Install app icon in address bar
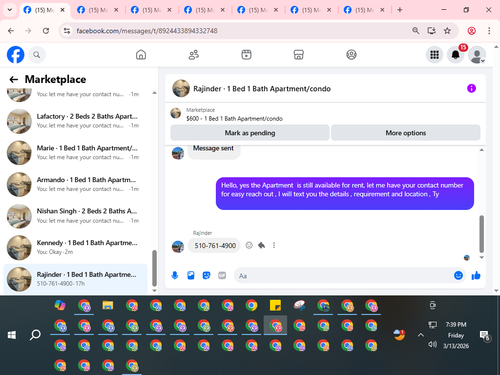 coord(432,31)
